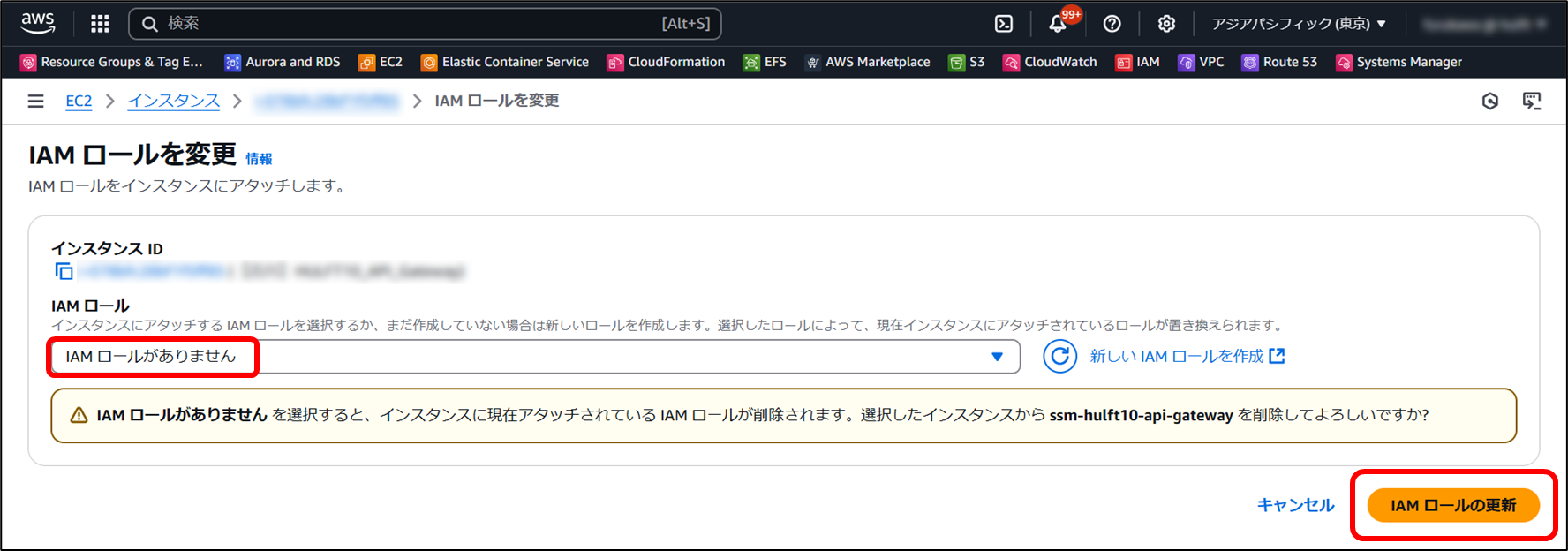Open the EC2 bookmark shortcut
The height and width of the screenshot is (551, 1568).
click(381, 62)
